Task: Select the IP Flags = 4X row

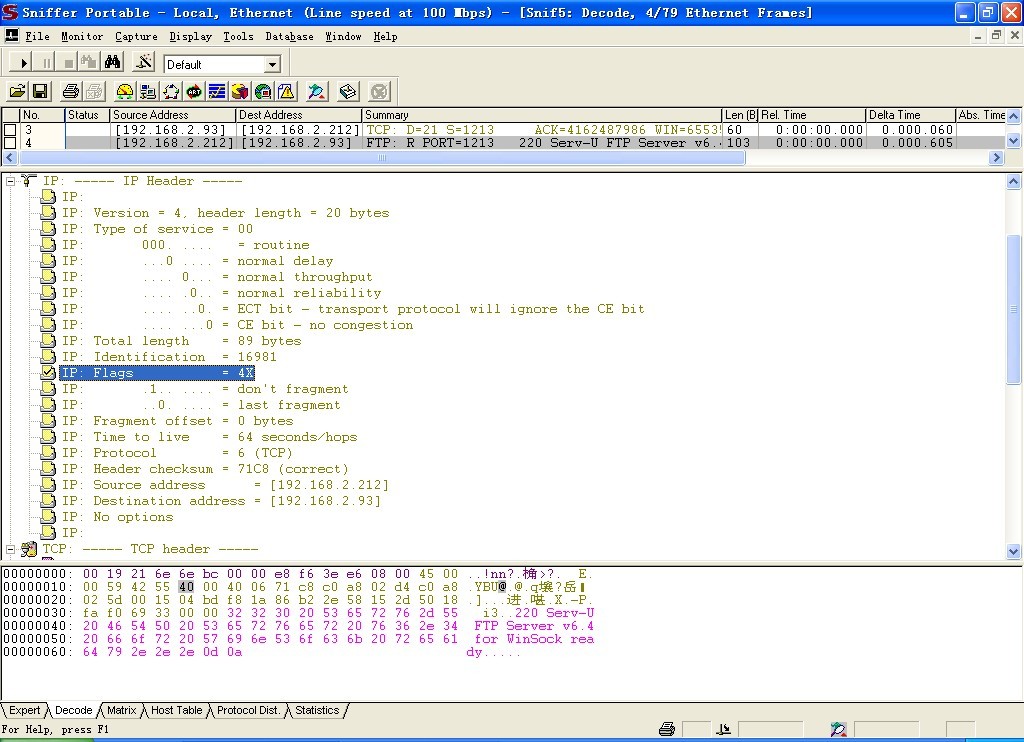Action: [x=157, y=373]
